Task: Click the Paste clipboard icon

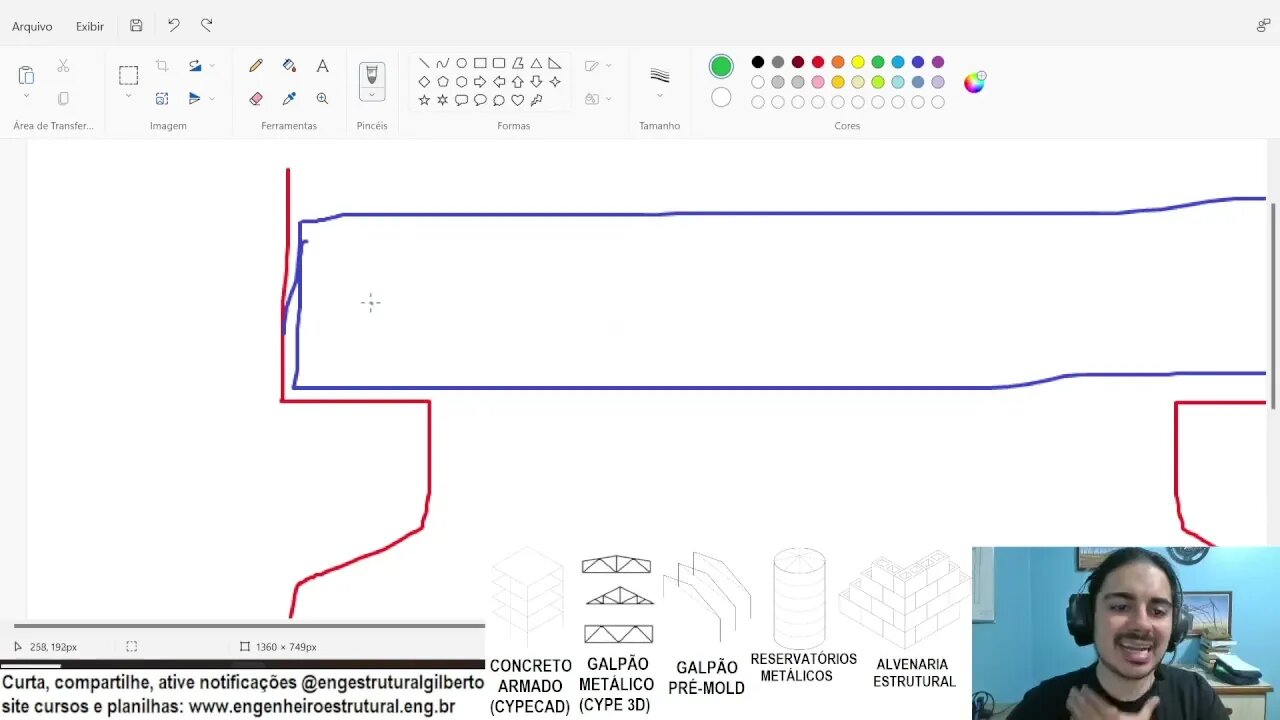Action: click(26, 75)
